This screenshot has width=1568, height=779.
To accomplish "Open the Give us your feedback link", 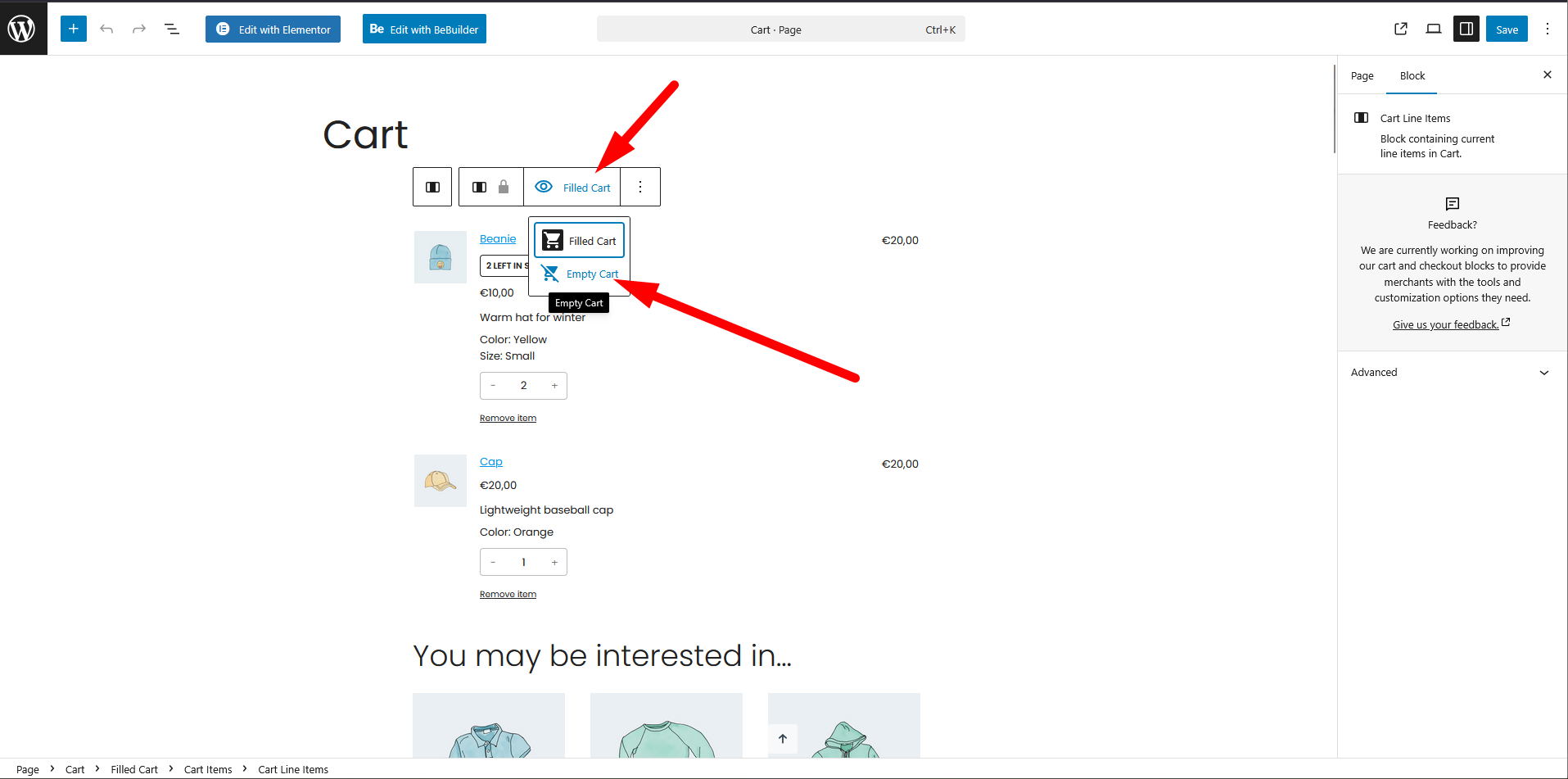I will pyautogui.click(x=1445, y=325).
